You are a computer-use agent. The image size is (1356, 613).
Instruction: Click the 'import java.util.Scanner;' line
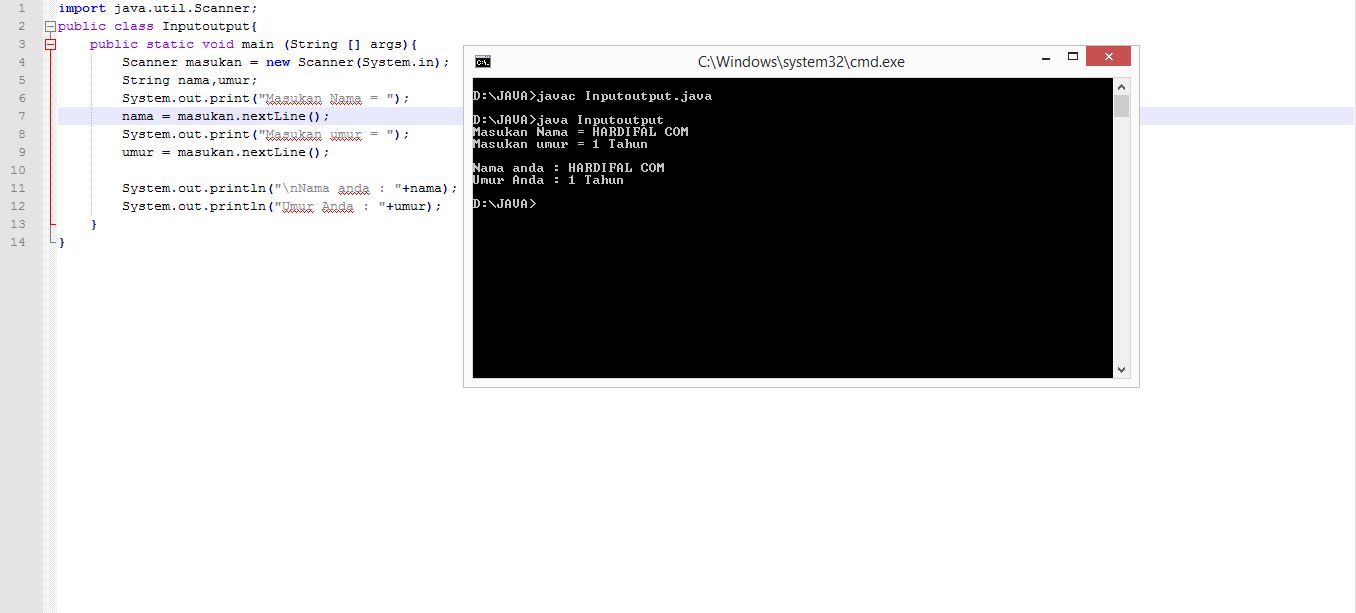point(158,8)
